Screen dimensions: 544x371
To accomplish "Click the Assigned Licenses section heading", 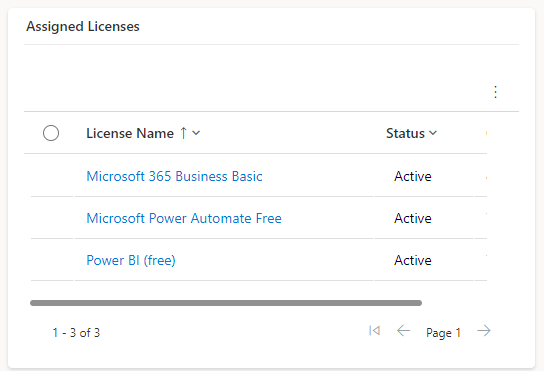I will 83,26.
